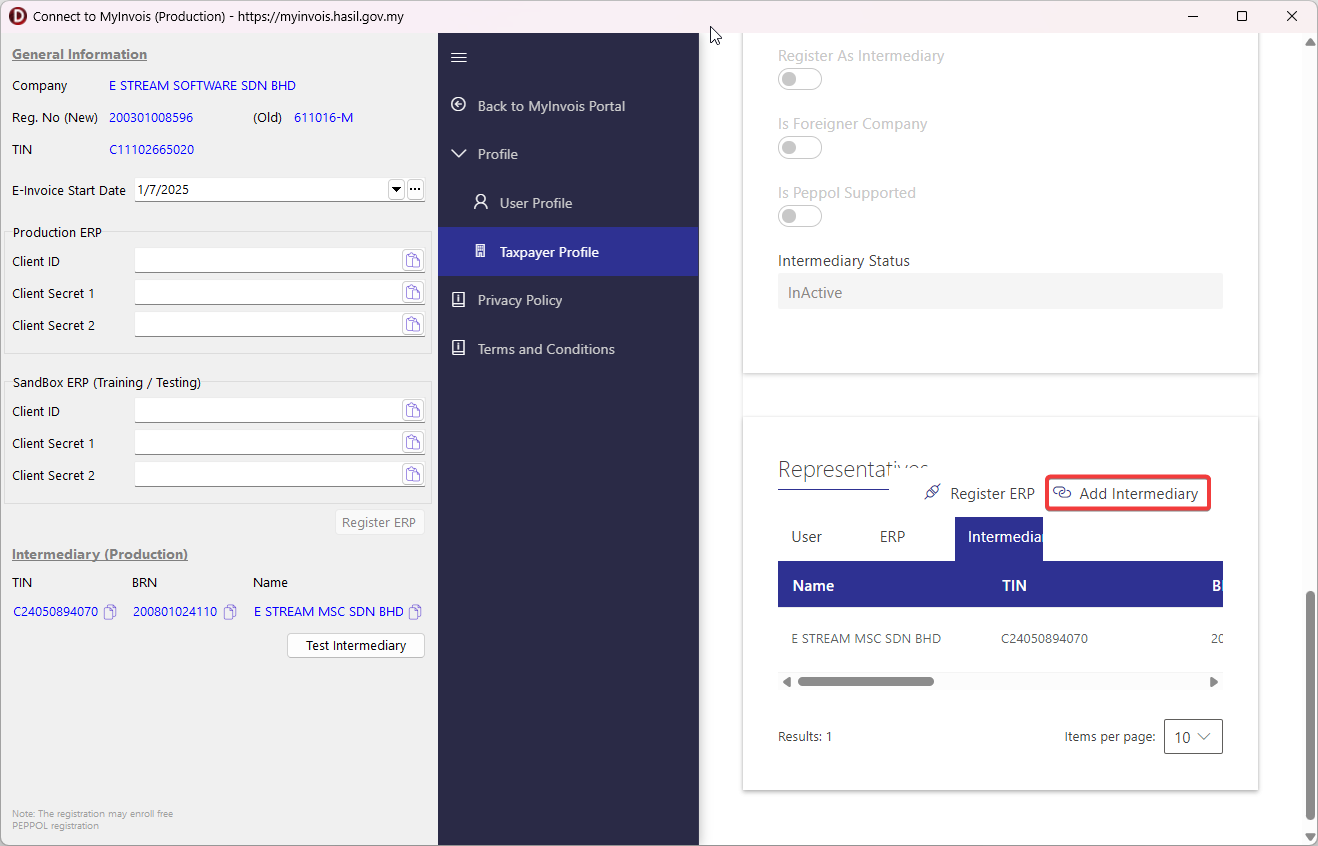Screen dimensions: 1318x846
Task: Paste into Production ERP Client ID field
Action: point(412,261)
